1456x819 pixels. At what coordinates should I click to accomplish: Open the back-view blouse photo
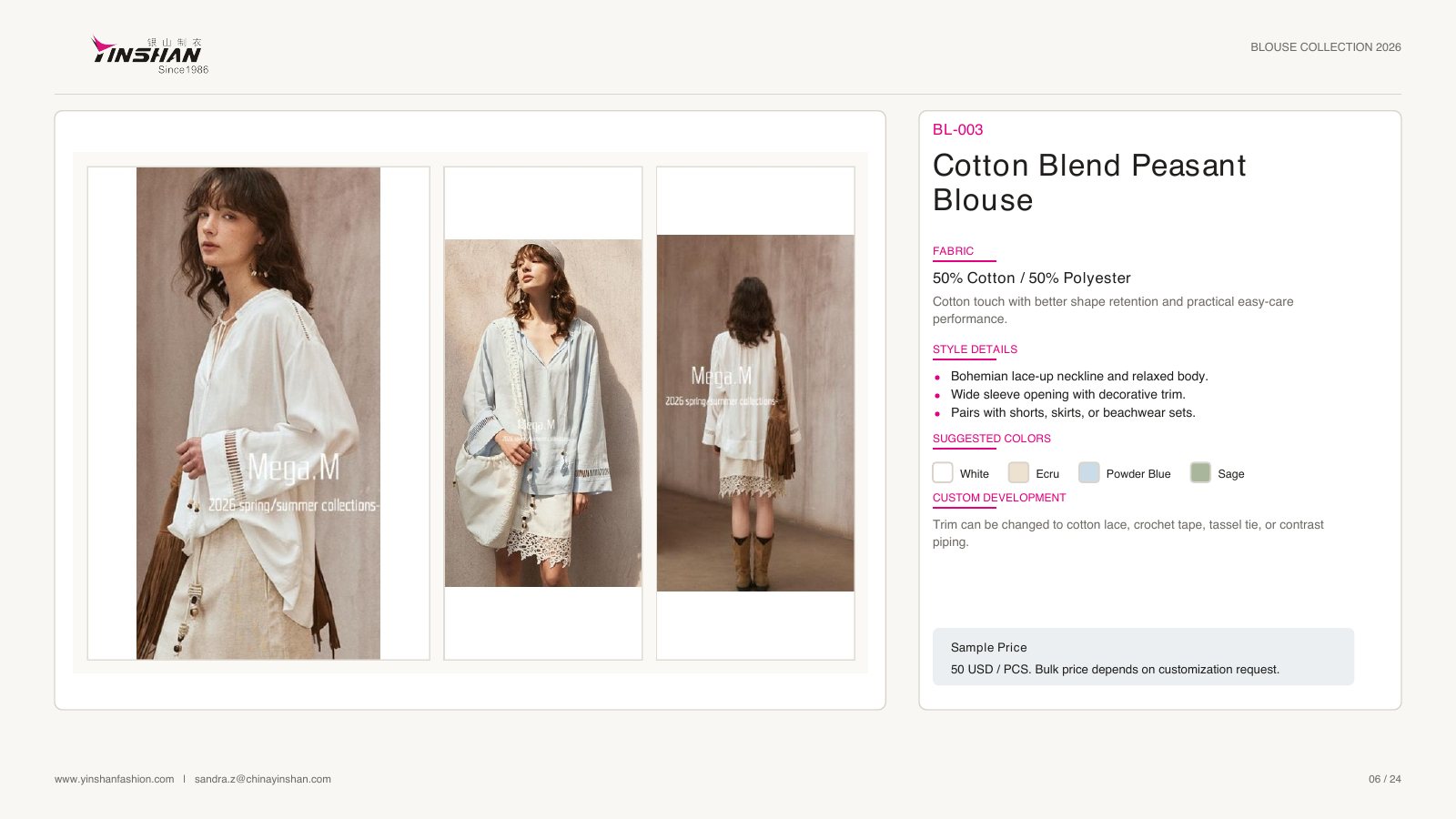click(755, 413)
